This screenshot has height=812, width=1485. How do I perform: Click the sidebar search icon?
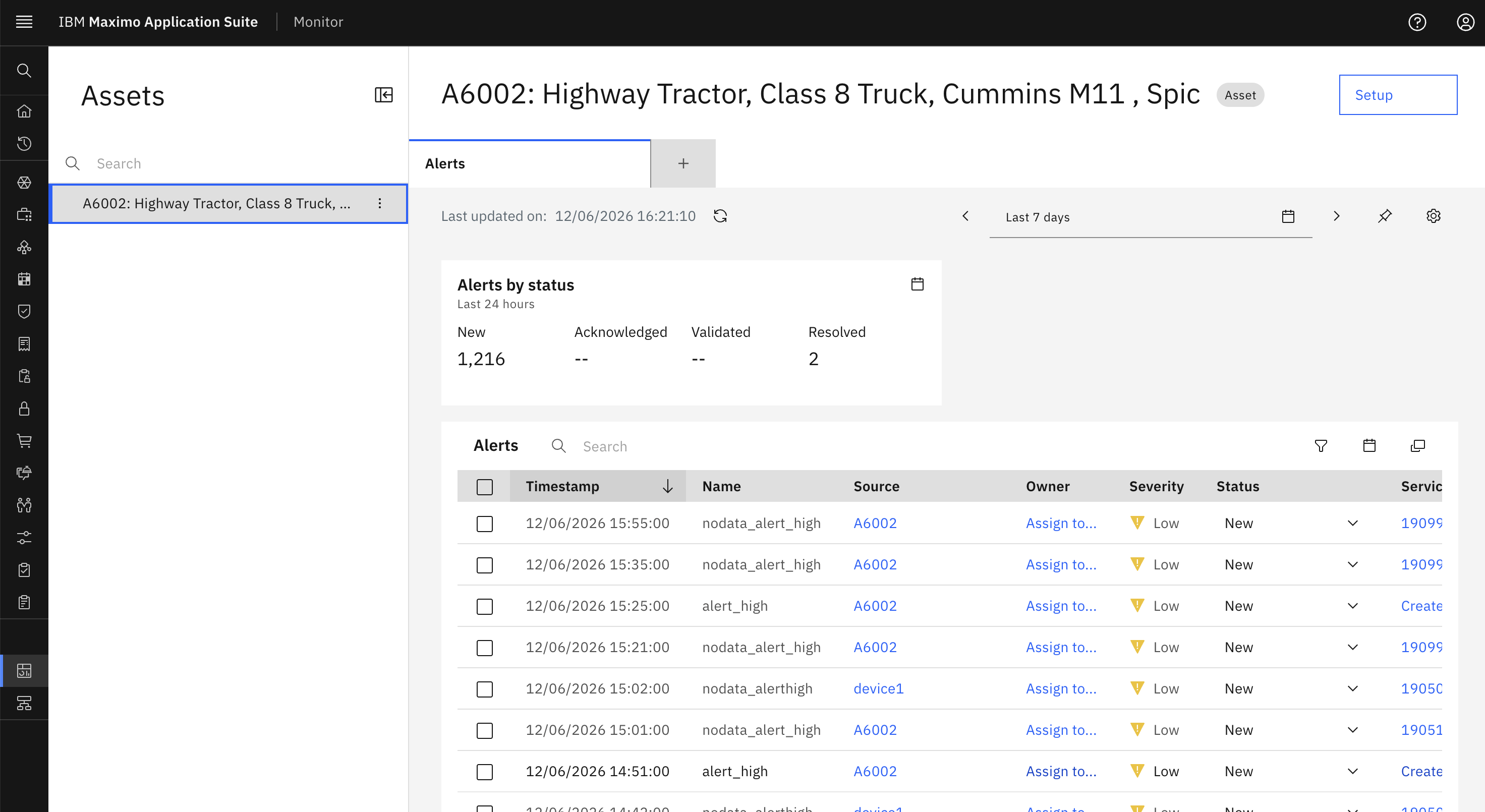[x=24, y=70]
